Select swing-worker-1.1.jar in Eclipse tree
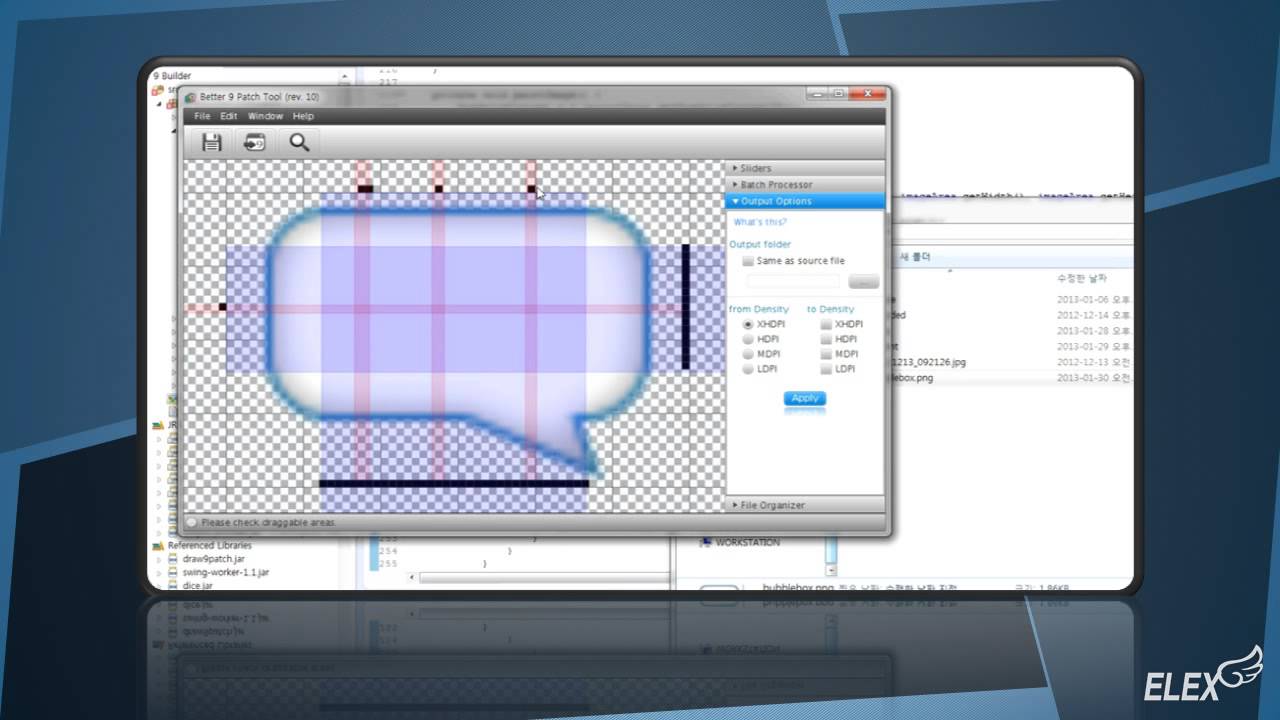Screen dimensions: 1280x720 (x=225, y=572)
